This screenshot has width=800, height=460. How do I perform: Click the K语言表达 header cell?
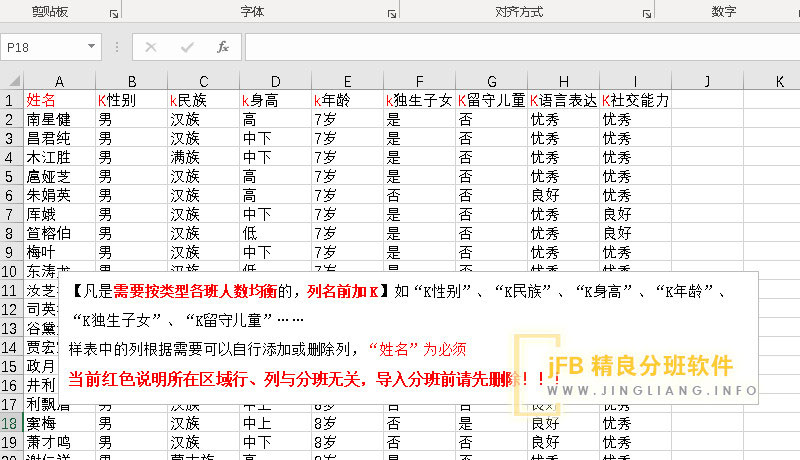[x=563, y=100]
